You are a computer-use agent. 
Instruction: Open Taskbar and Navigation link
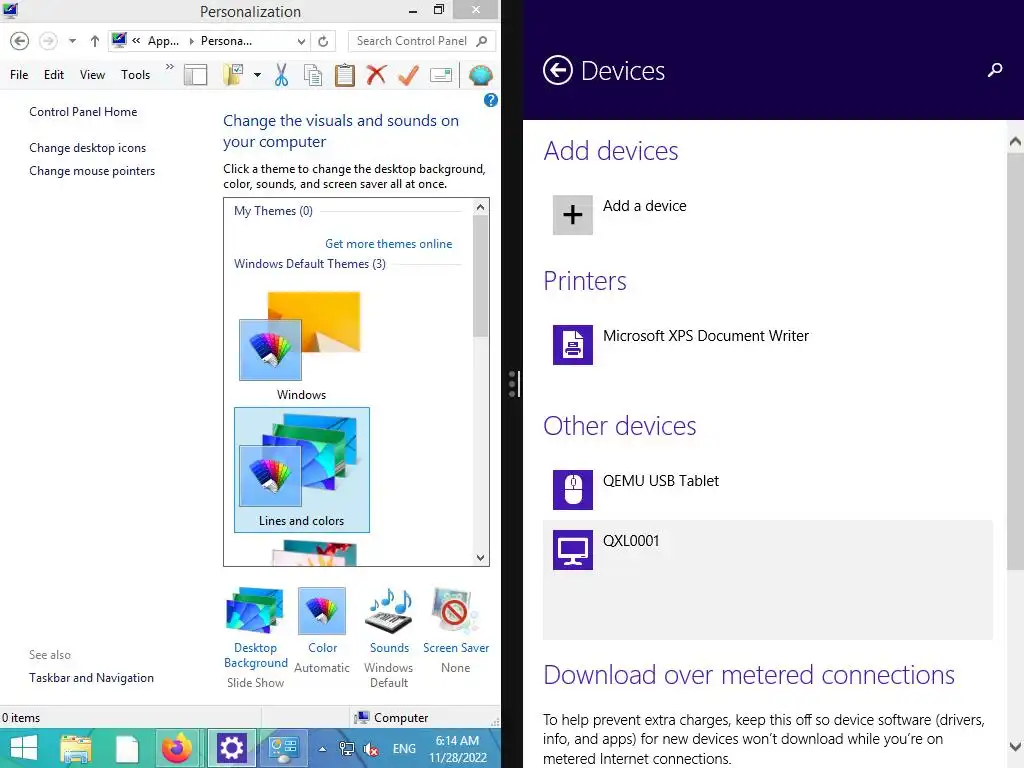[91, 678]
